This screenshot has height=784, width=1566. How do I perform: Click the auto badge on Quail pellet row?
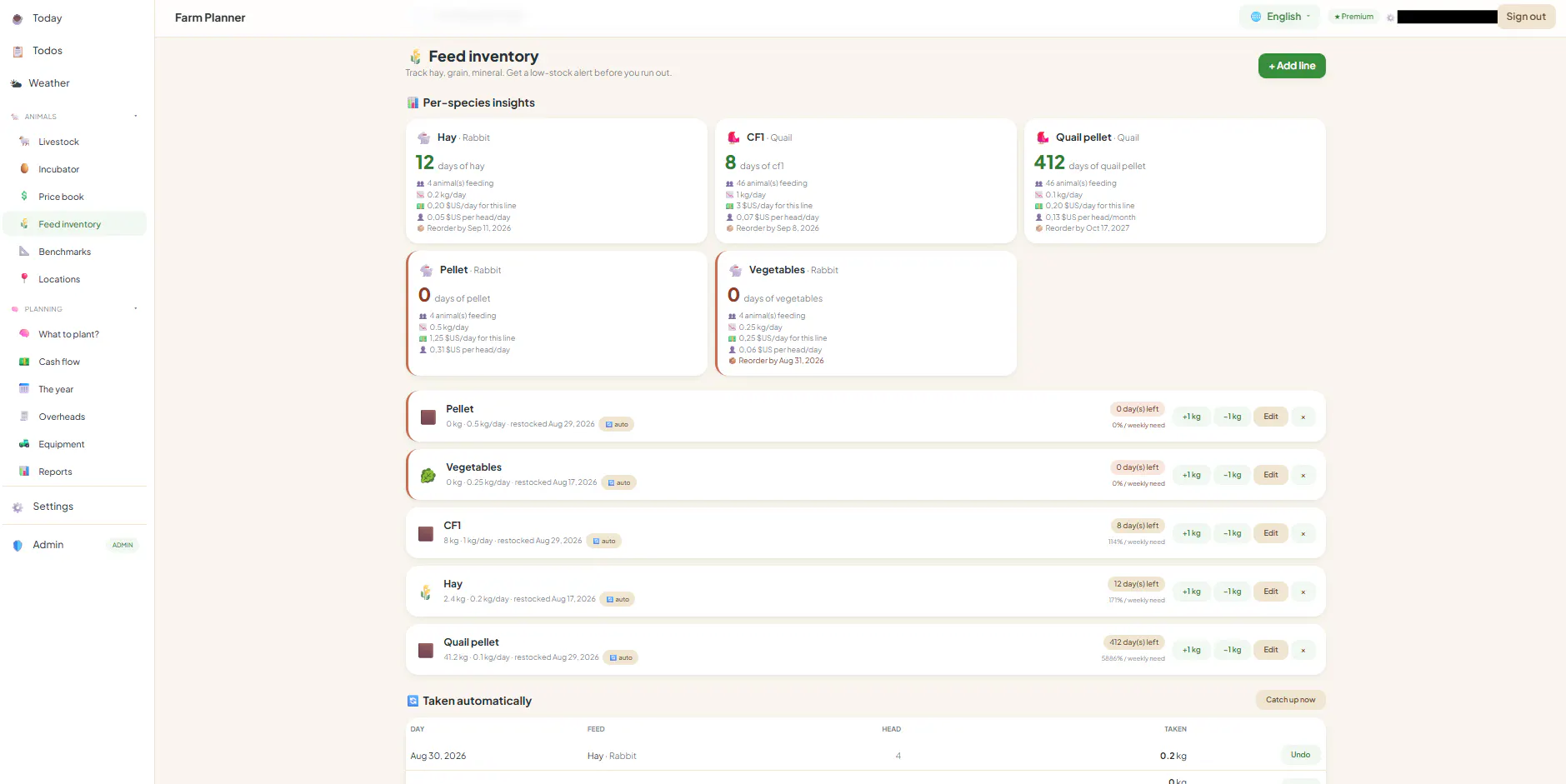[621, 658]
